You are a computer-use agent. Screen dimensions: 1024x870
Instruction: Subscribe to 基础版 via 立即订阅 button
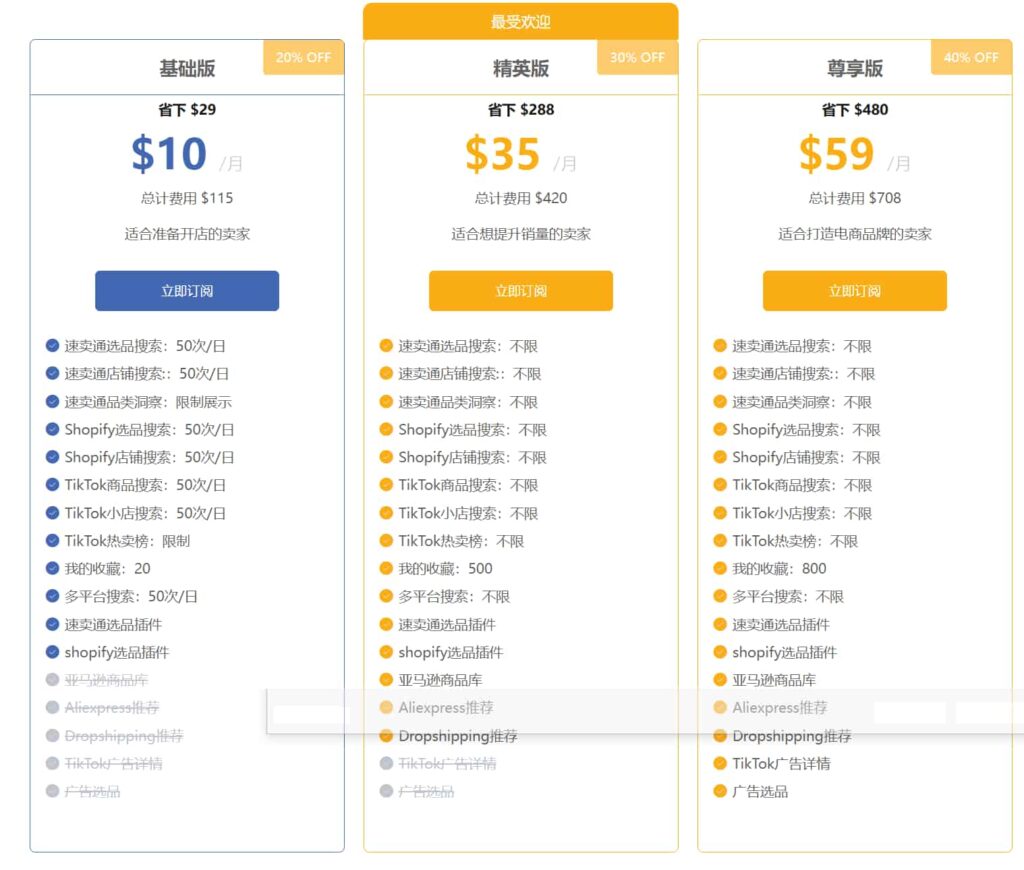tap(187, 290)
